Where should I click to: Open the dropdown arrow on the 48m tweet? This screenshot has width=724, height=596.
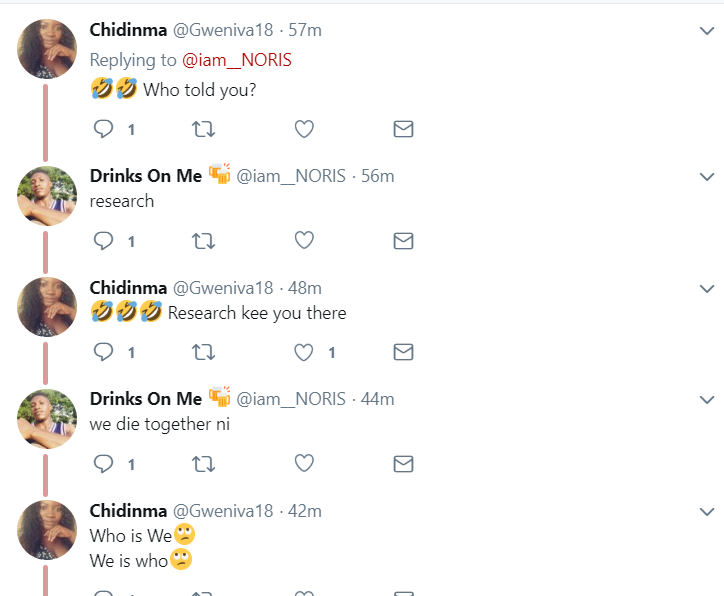coord(706,289)
